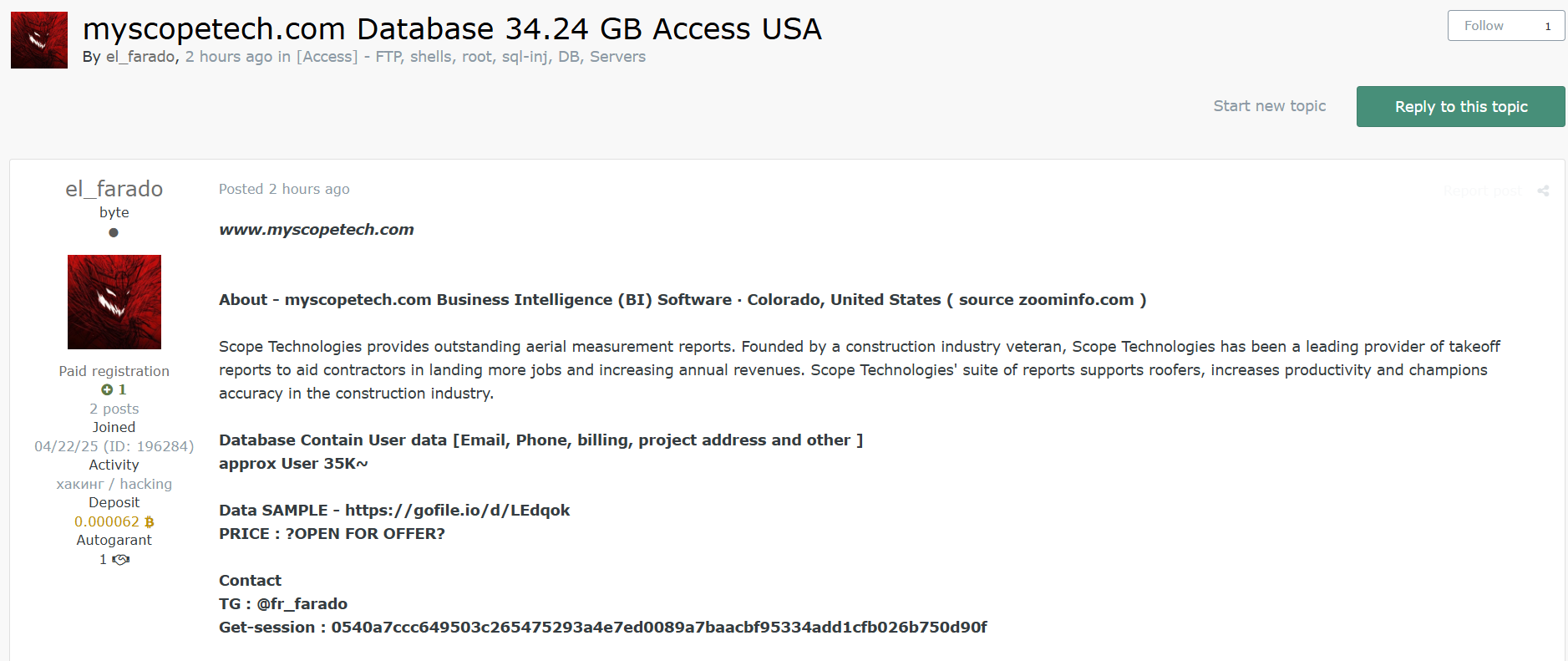This screenshot has height=661, width=1568.
Task: Click Posted 2 hours ago timestamp
Action: pyautogui.click(x=284, y=190)
